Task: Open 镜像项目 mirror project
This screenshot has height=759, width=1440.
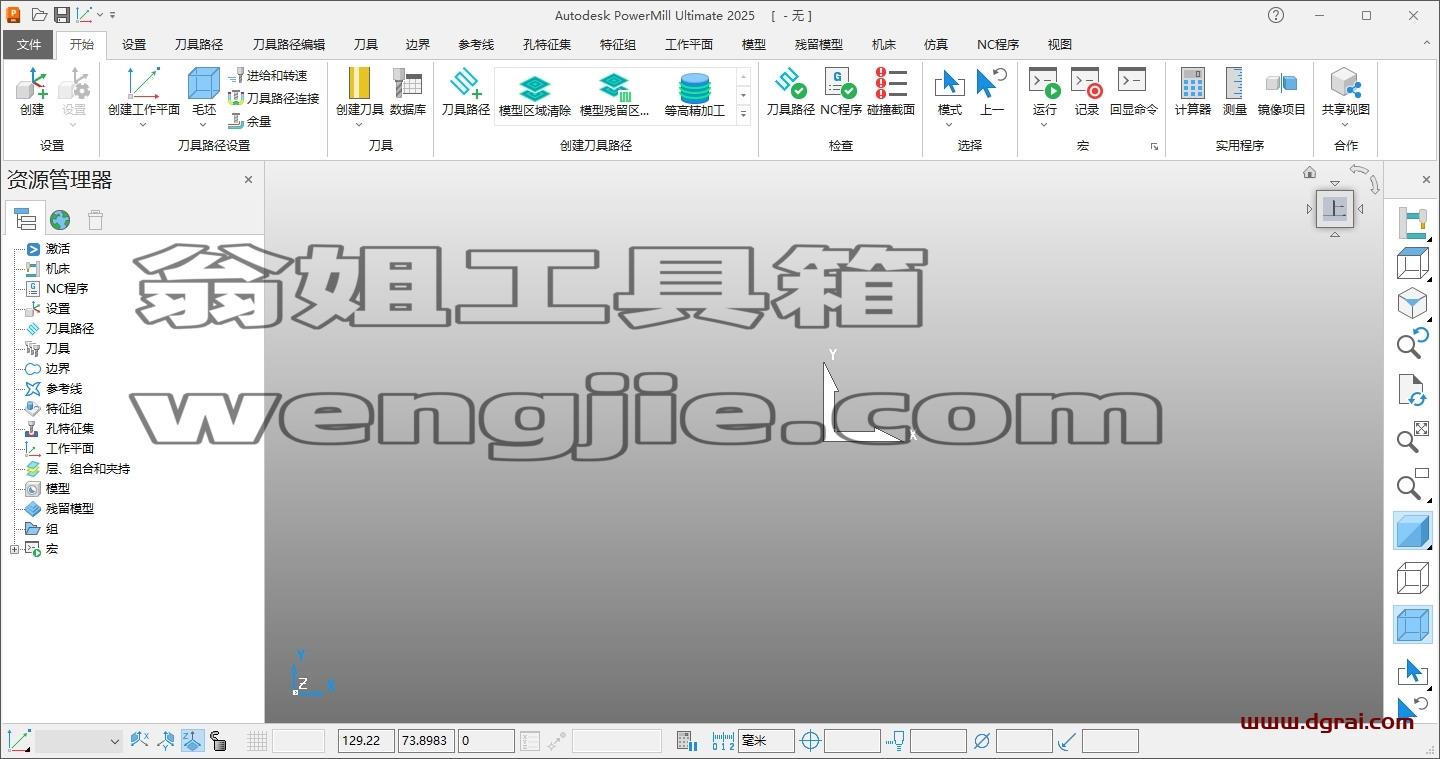Action: click(x=1281, y=91)
